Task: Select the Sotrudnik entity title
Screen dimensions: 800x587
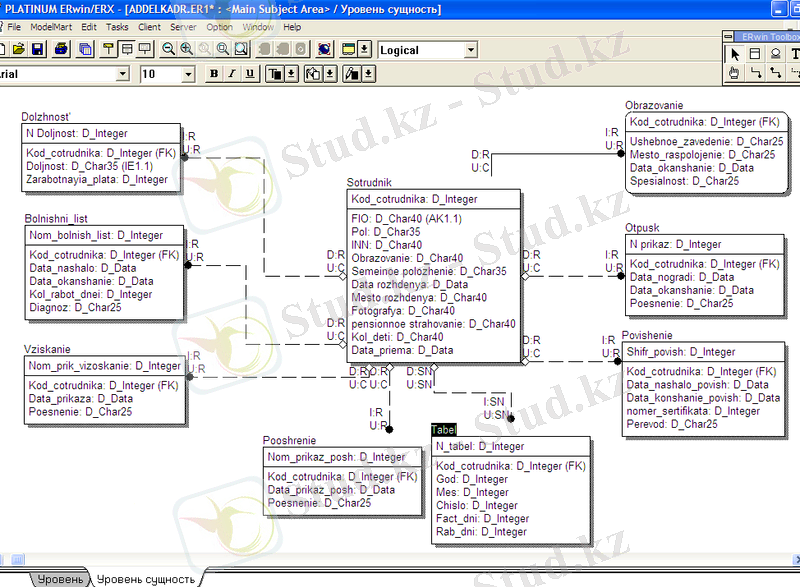Action: pos(369,183)
